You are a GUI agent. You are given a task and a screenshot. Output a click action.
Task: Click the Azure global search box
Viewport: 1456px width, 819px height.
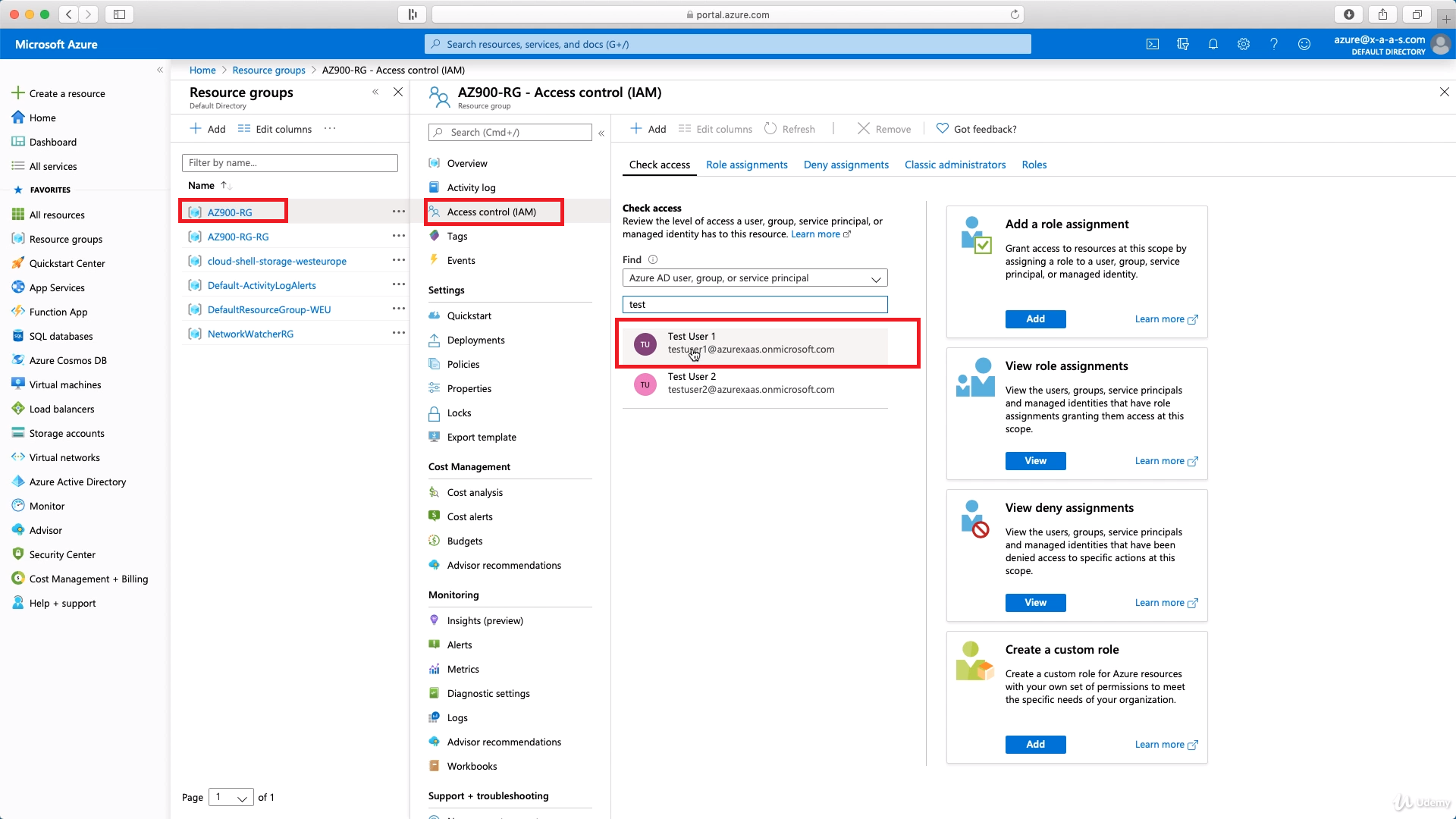tap(727, 44)
